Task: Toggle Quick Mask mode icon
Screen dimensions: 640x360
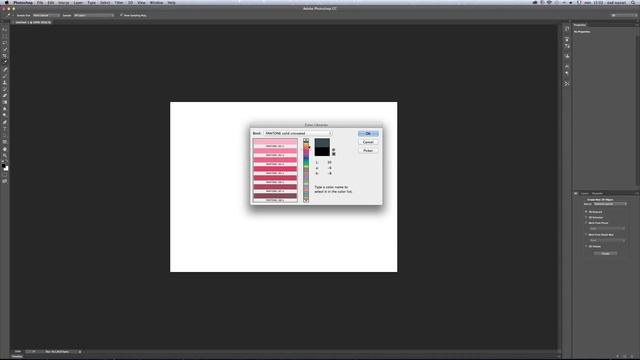Action: coord(5,175)
